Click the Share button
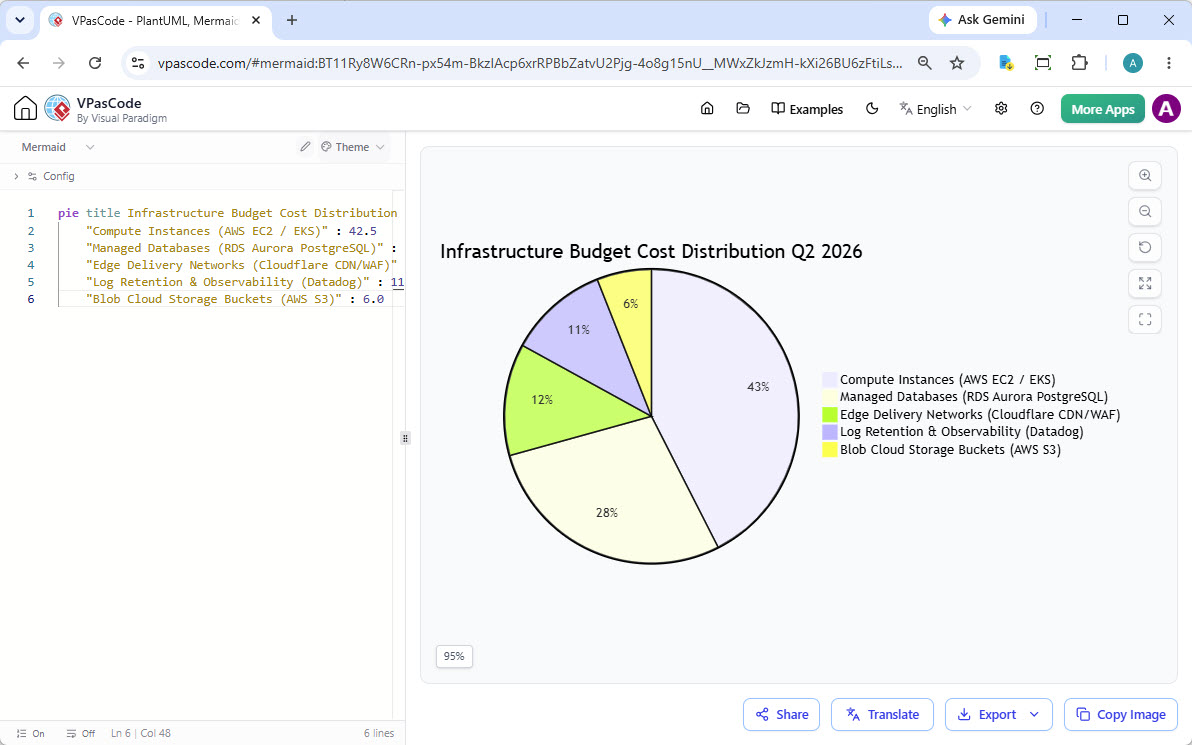1192x745 pixels. pos(781,715)
